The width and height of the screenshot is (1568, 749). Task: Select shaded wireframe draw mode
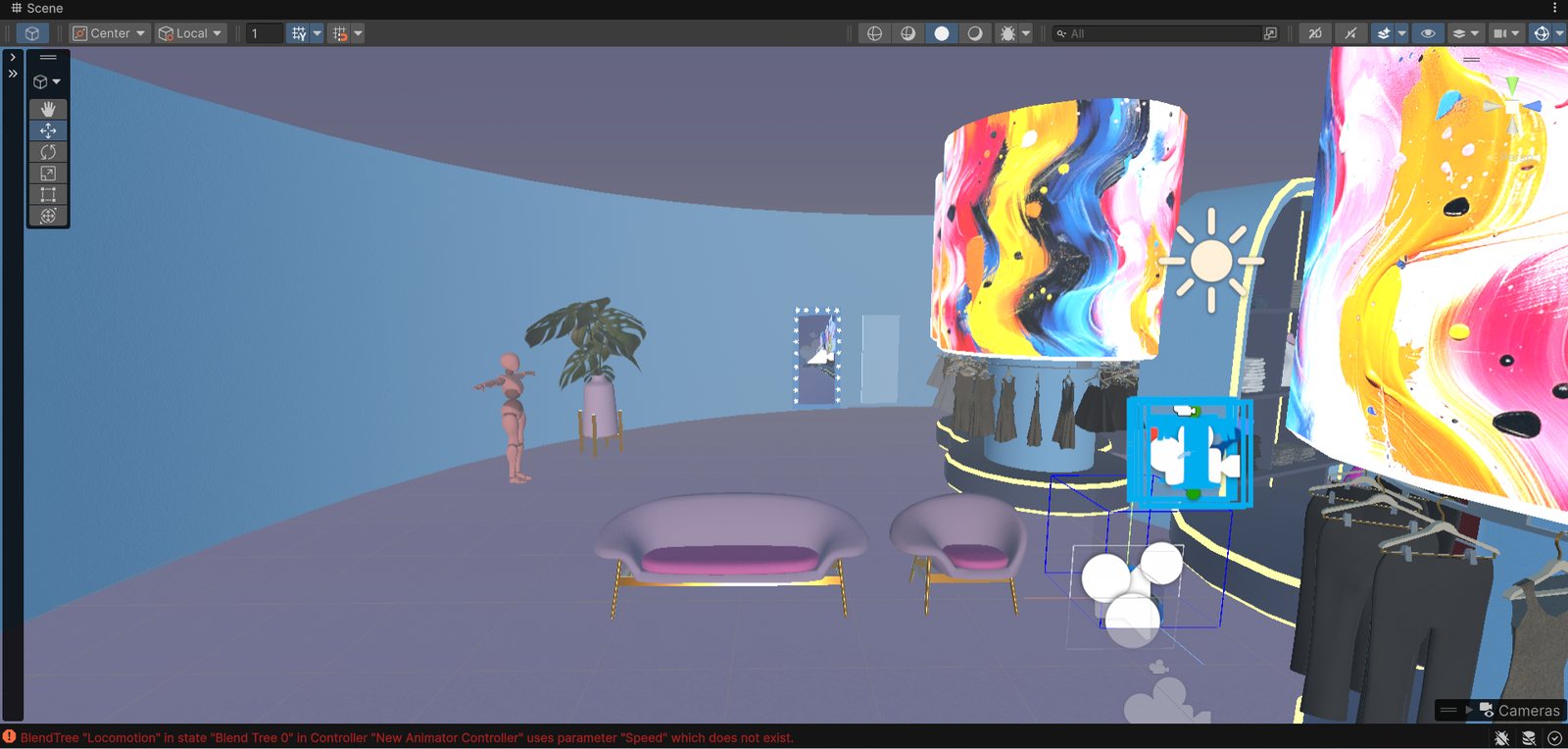(908, 33)
